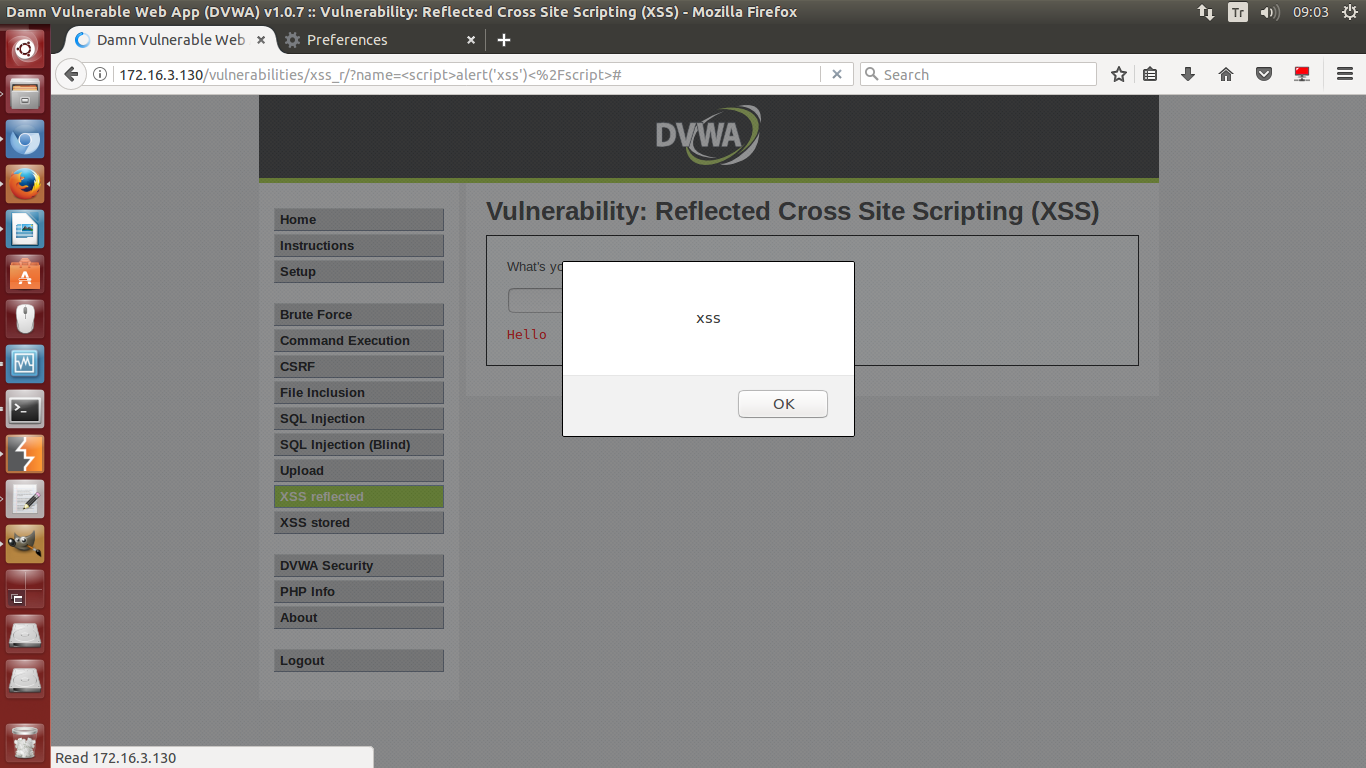This screenshot has width=1366, height=768.
Task: Open the File Inclusion page
Action: [359, 393]
